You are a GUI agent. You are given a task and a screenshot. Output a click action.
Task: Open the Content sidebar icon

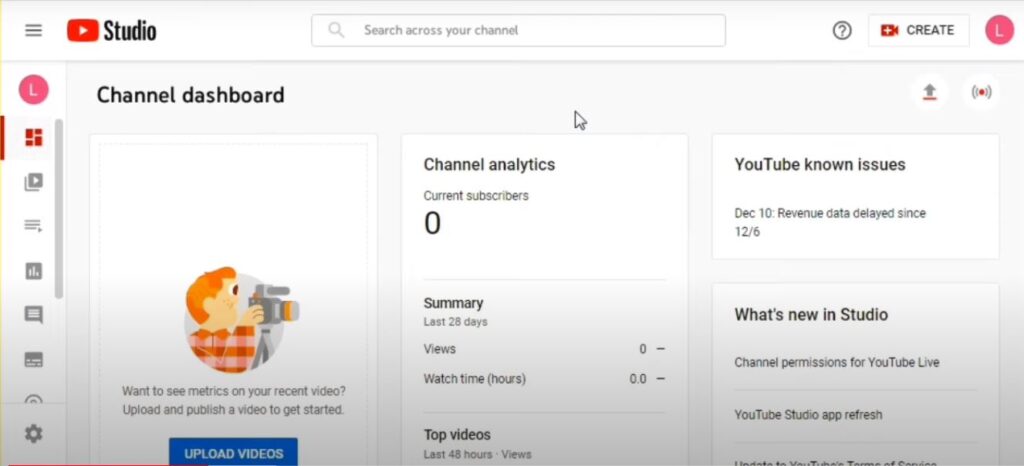click(x=33, y=182)
